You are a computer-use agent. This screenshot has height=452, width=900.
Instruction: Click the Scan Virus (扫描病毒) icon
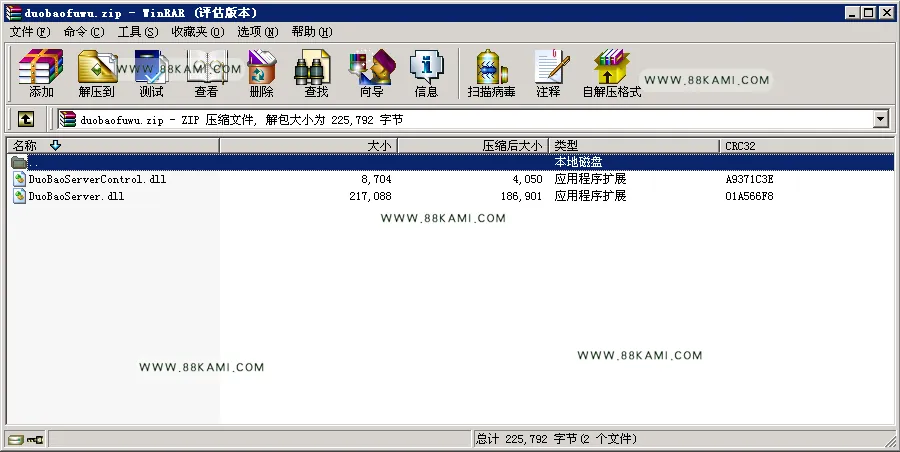pyautogui.click(x=491, y=72)
